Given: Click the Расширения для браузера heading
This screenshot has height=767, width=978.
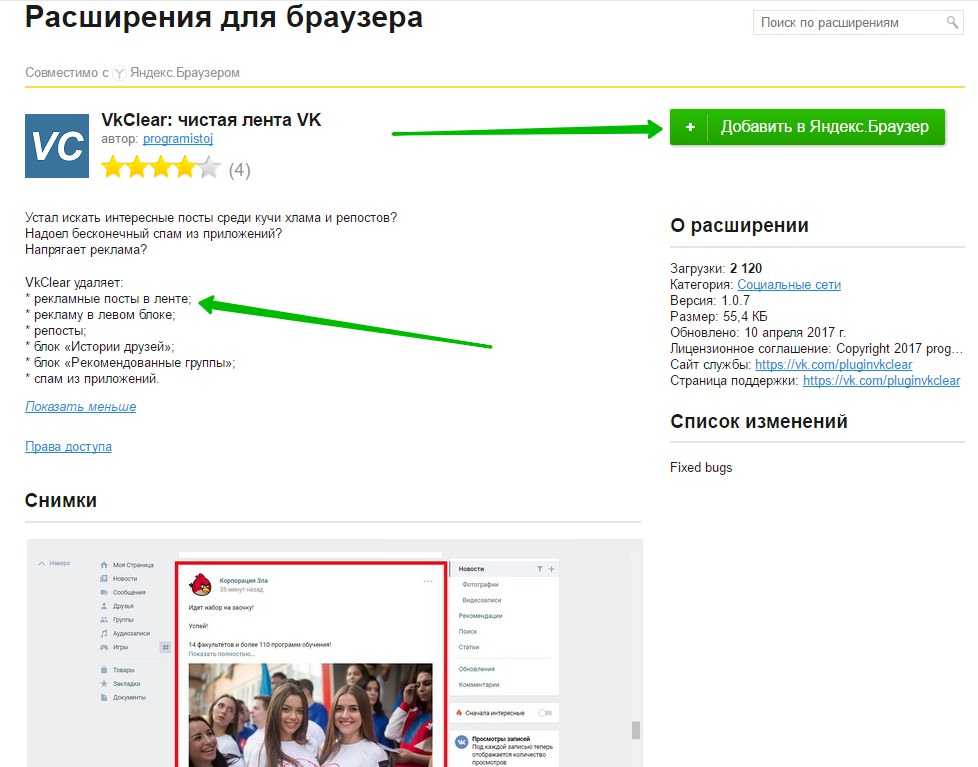Looking at the screenshot, I should 224,17.
